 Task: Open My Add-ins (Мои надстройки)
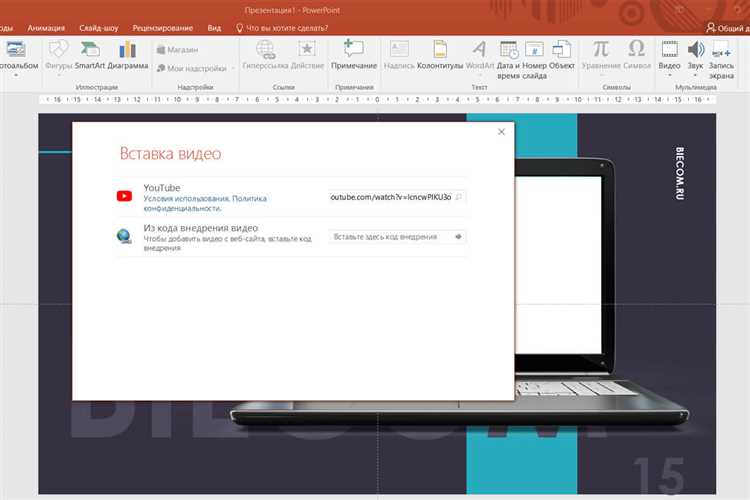coord(192,68)
